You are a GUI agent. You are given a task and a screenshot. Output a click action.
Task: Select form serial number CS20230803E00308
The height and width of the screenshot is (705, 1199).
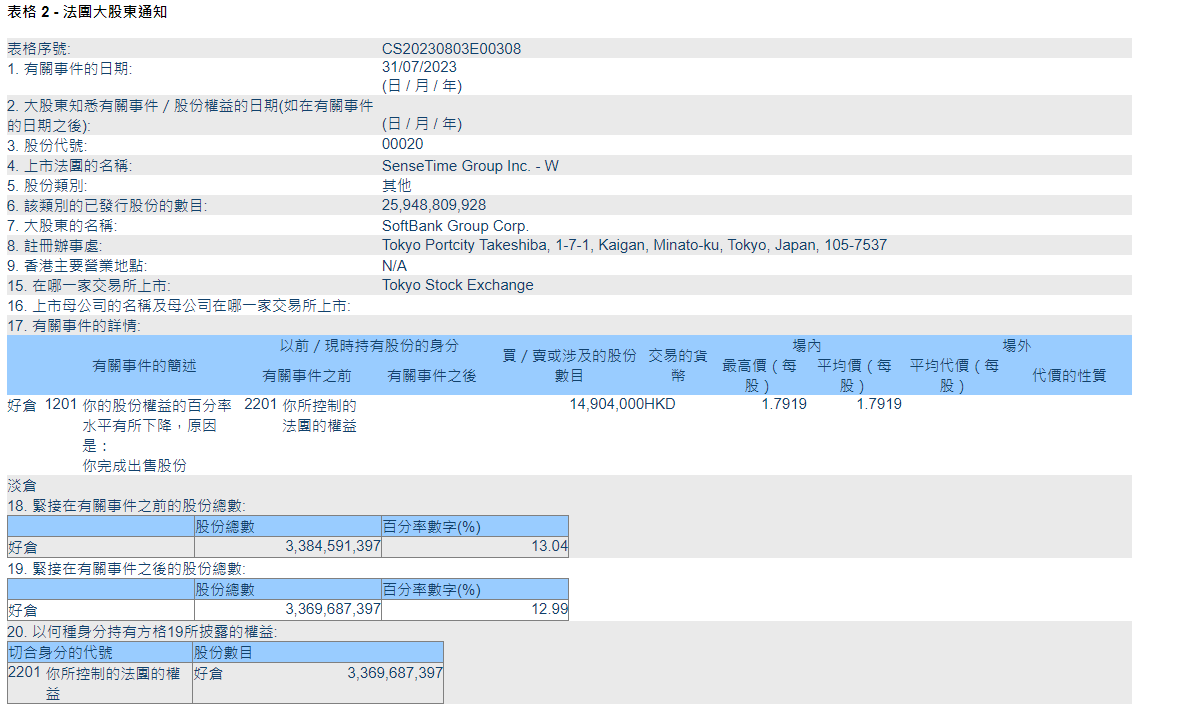click(451, 49)
